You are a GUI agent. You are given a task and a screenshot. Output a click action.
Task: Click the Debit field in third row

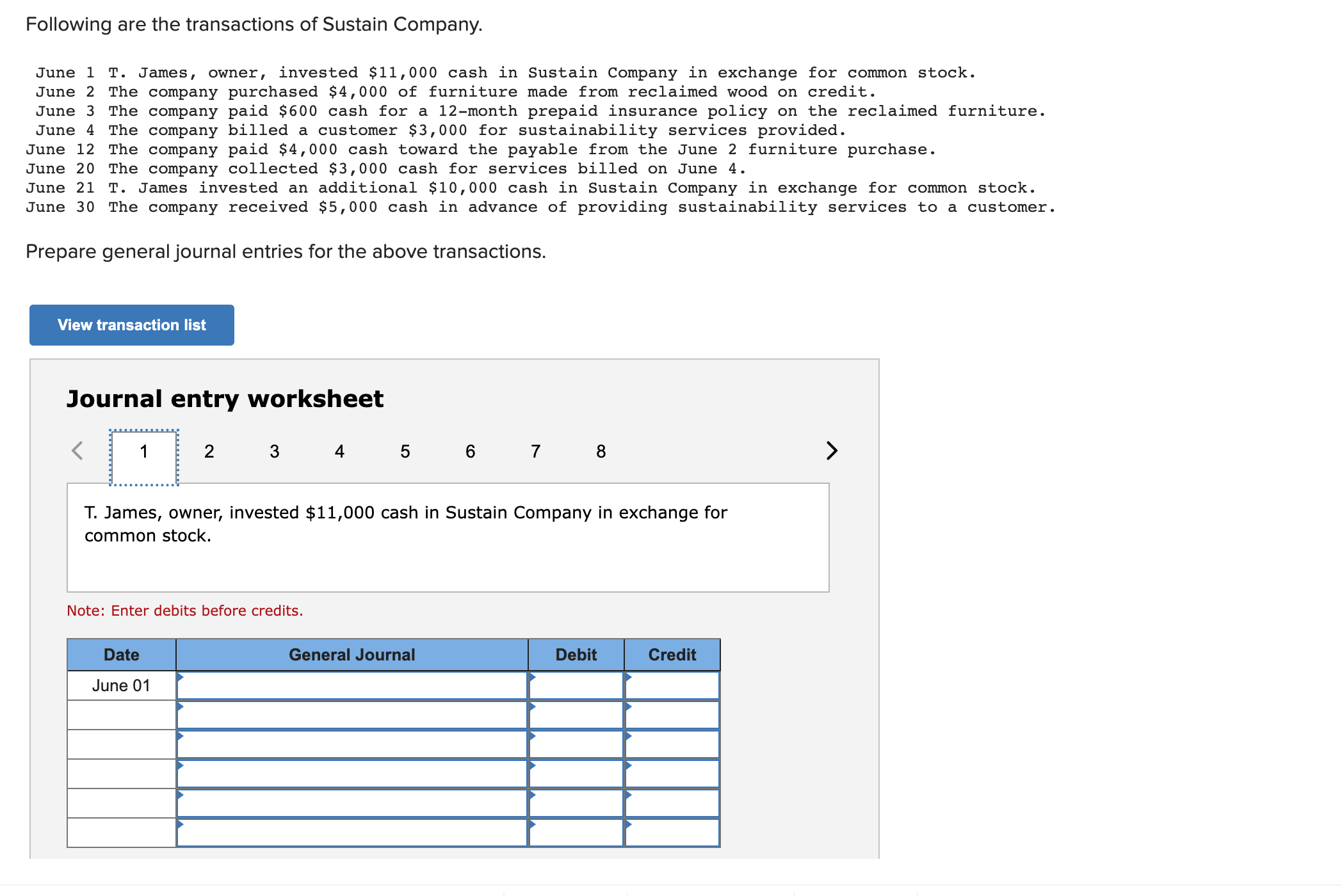(576, 744)
